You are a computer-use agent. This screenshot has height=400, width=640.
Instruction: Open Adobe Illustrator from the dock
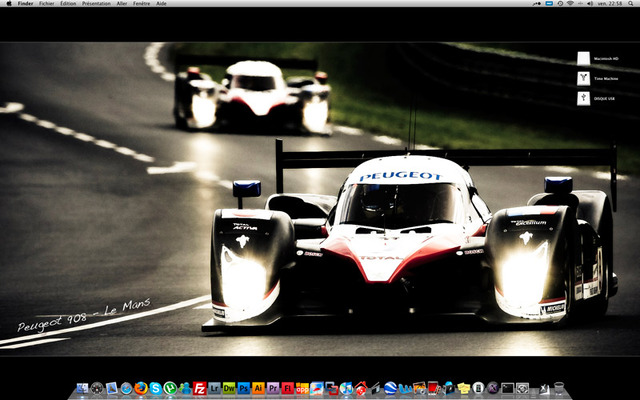(258, 388)
